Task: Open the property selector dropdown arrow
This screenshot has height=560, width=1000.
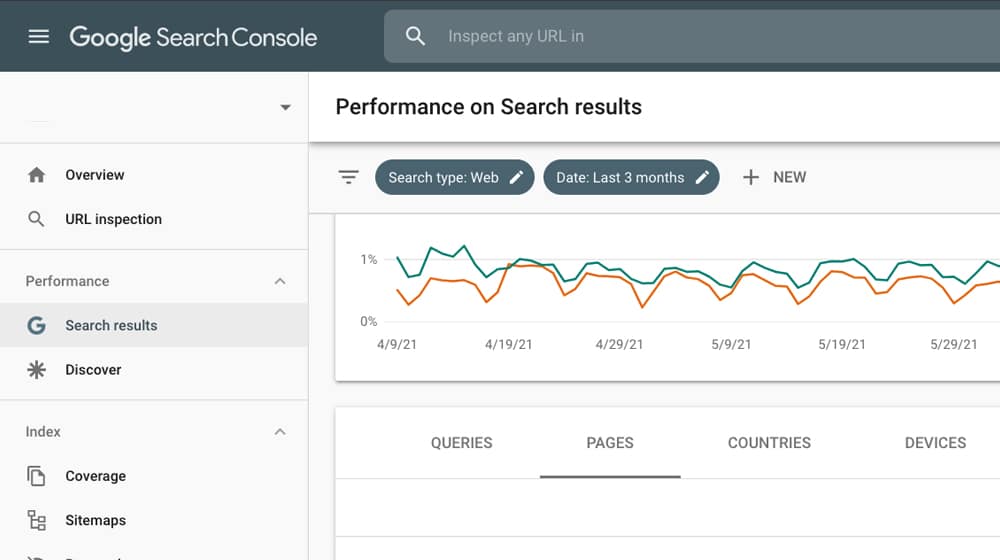Action: click(285, 107)
